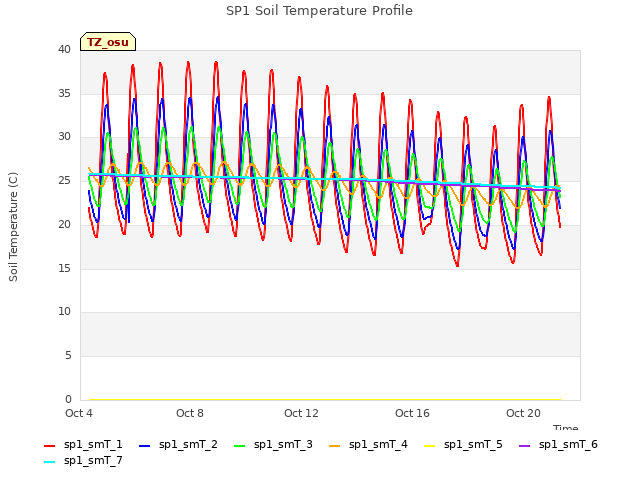Click the Oct 12 x-axis tick label
Screen dimensions: 640x480
click(301, 413)
